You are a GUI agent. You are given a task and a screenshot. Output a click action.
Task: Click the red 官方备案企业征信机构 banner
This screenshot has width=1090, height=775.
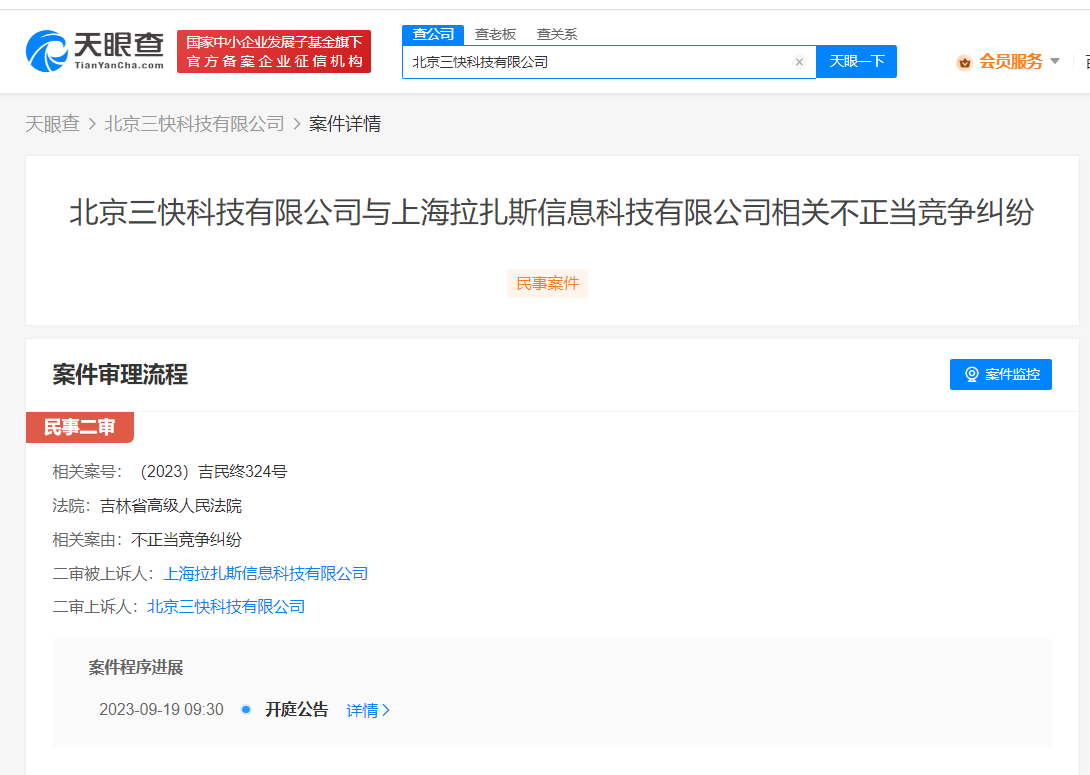(274, 51)
